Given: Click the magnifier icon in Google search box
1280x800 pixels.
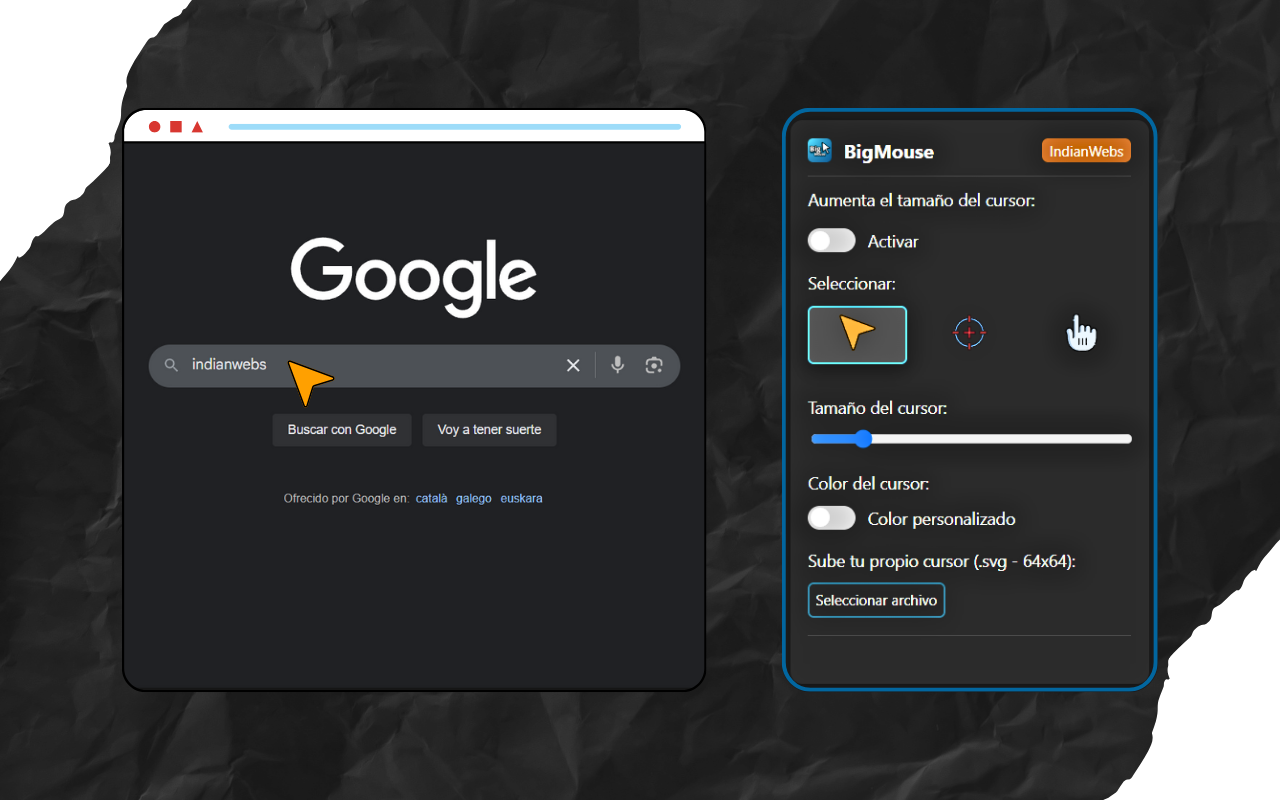Looking at the screenshot, I should [171, 366].
